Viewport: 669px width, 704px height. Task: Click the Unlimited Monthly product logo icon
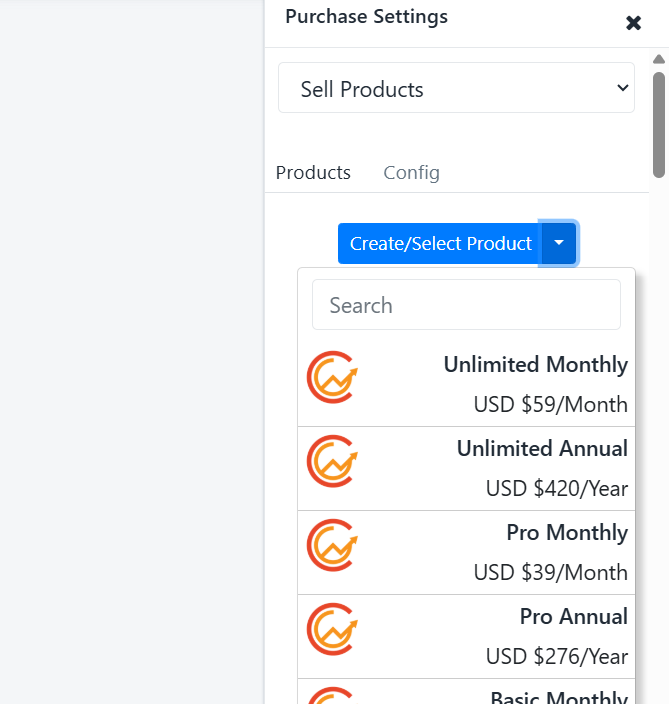click(x=332, y=377)
